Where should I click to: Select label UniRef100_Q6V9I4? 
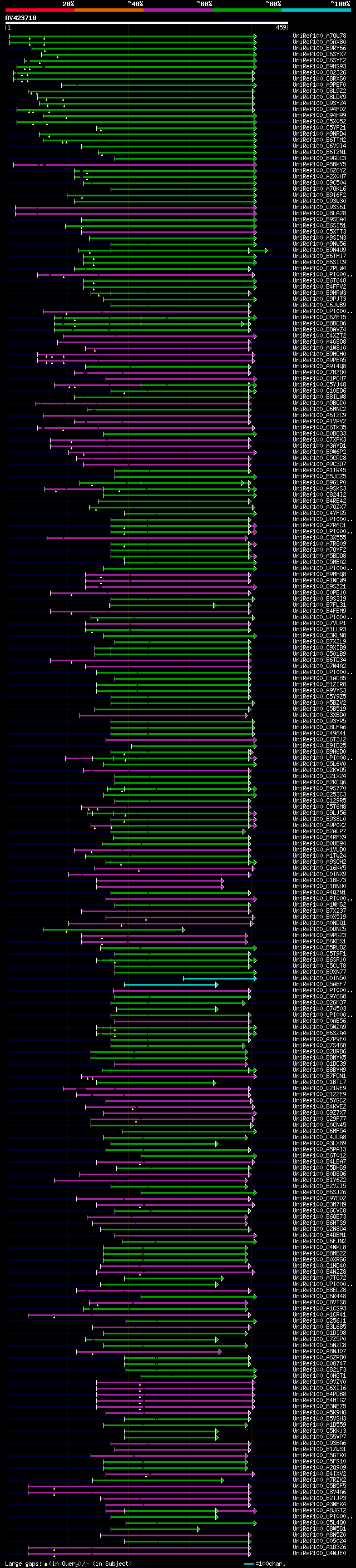(x=319, y=146)
